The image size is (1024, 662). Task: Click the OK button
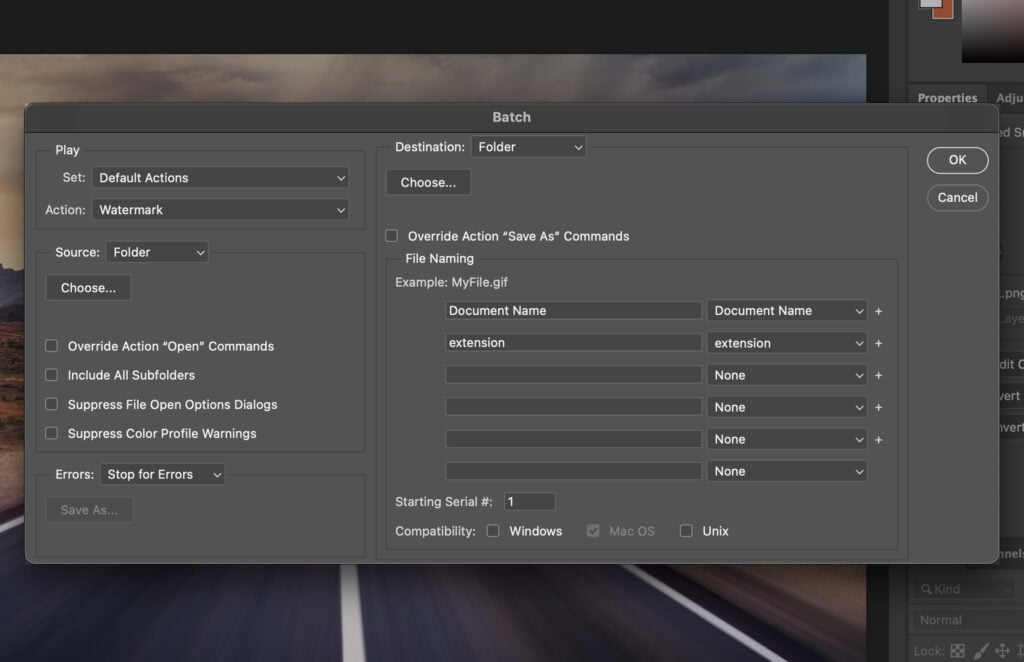(957, 160)
